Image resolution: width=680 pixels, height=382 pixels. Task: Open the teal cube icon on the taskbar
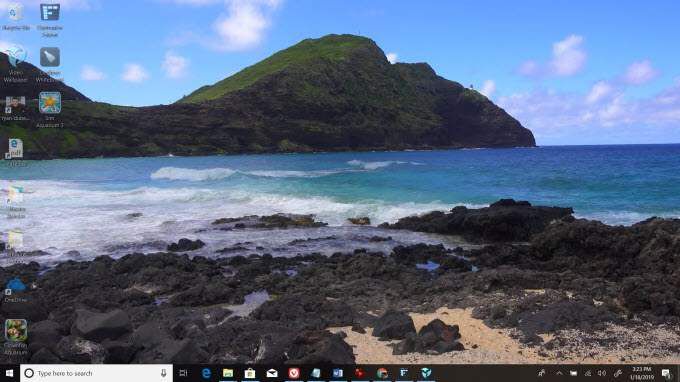(x=426, y=373)
